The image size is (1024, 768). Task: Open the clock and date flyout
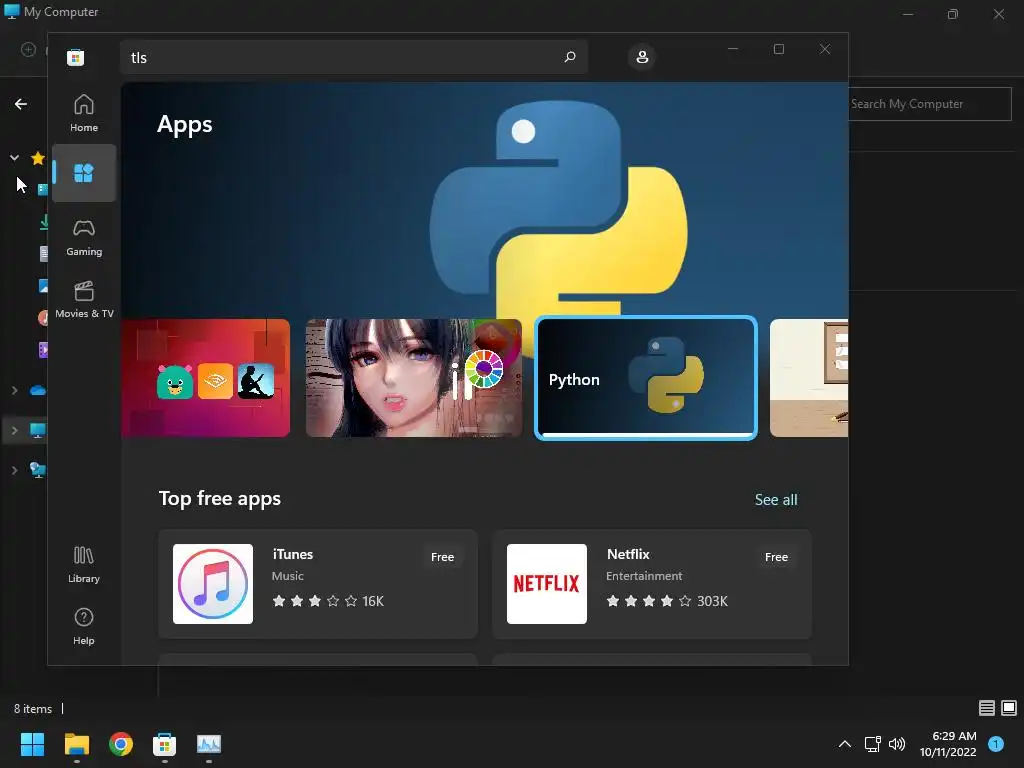point(948,744)
